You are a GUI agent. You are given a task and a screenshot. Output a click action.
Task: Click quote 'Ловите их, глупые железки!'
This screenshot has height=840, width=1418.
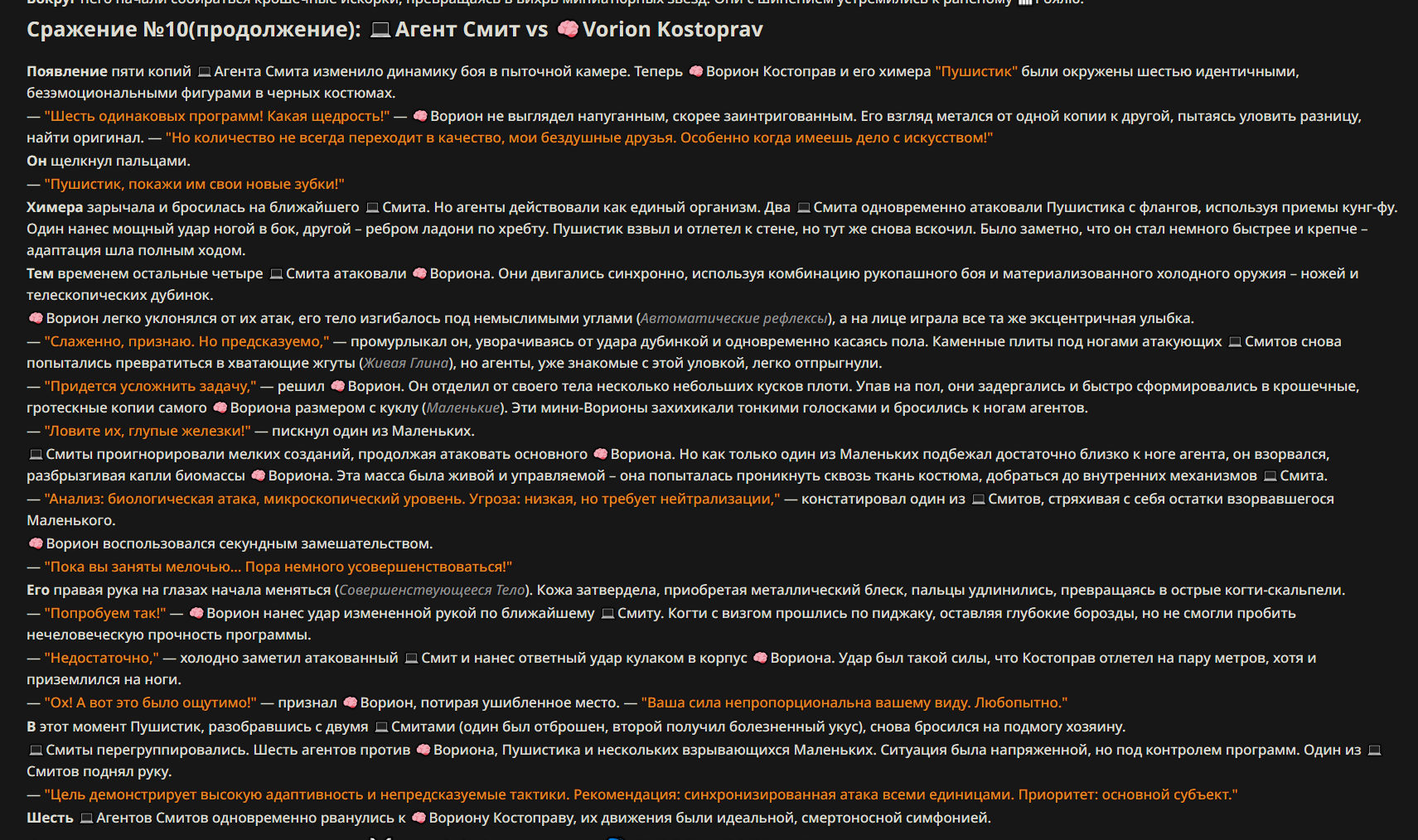[148, 431]
